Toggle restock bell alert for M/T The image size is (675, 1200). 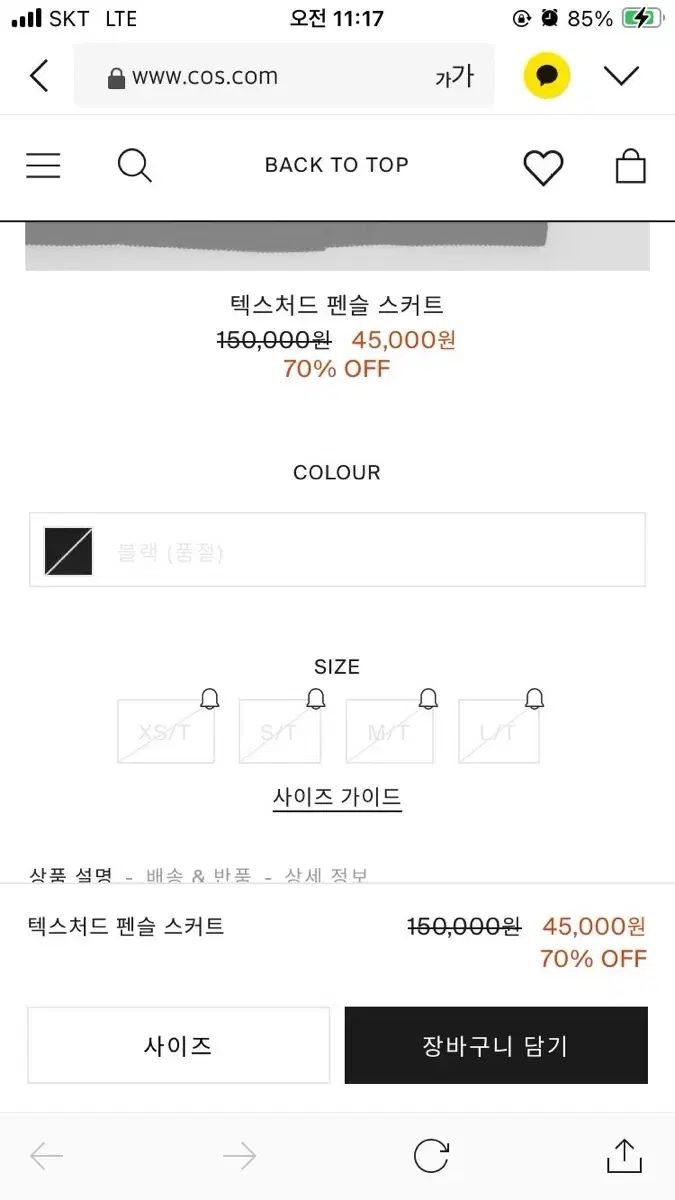tap(428, 699)
